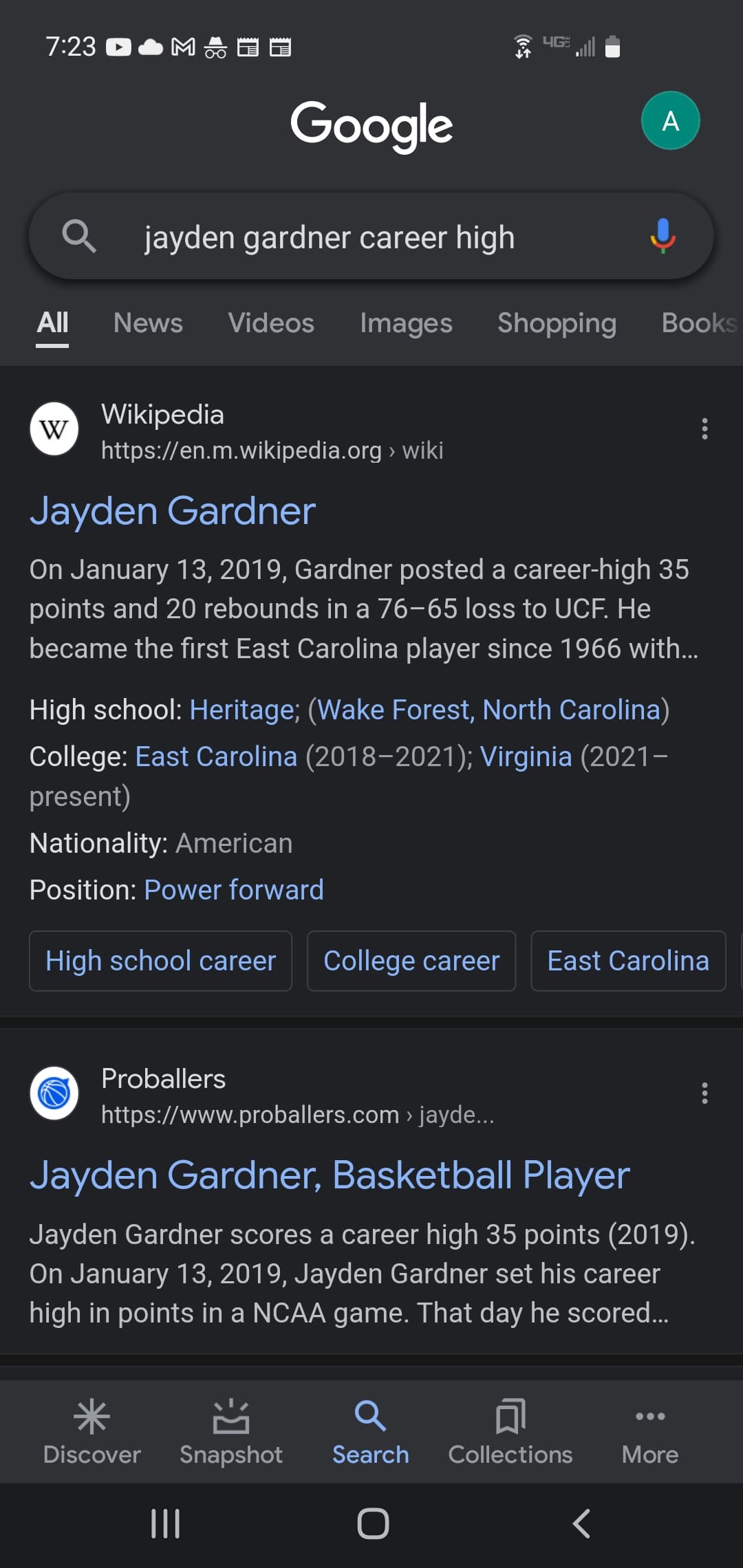
Task: Tap the Android home button
Action: point(372,1523)
